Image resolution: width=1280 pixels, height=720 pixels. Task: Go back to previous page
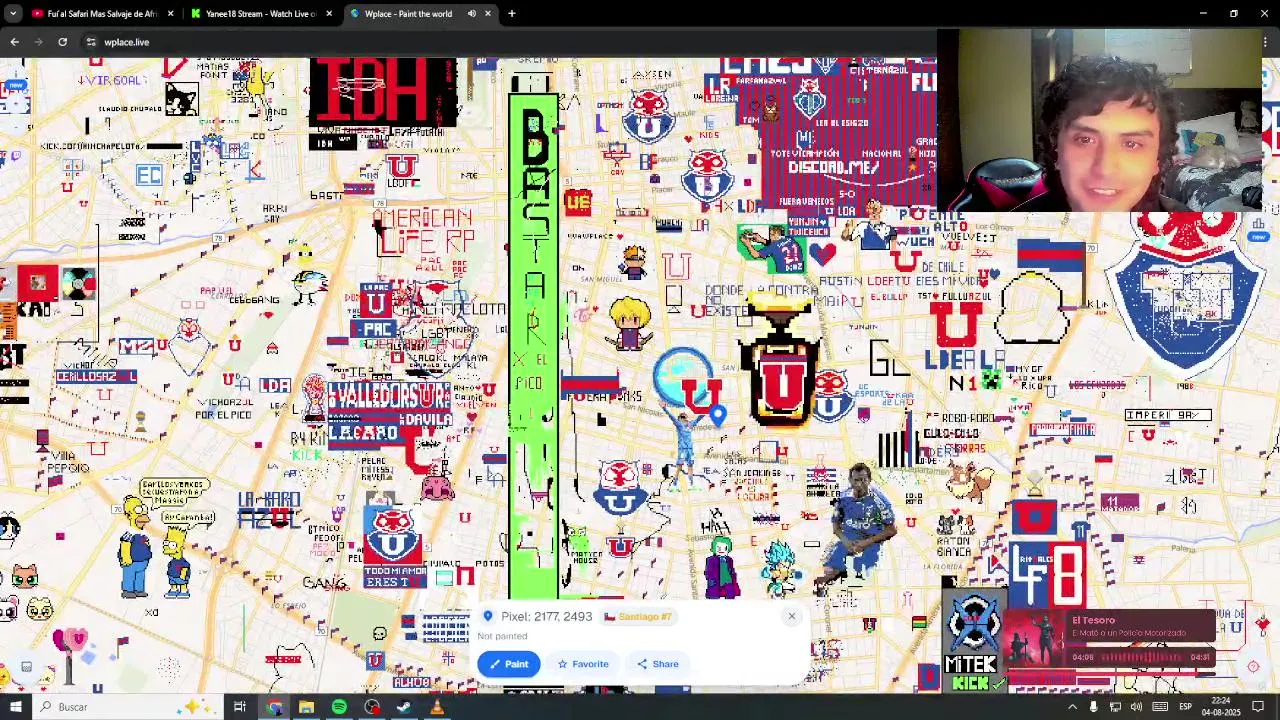14,42
